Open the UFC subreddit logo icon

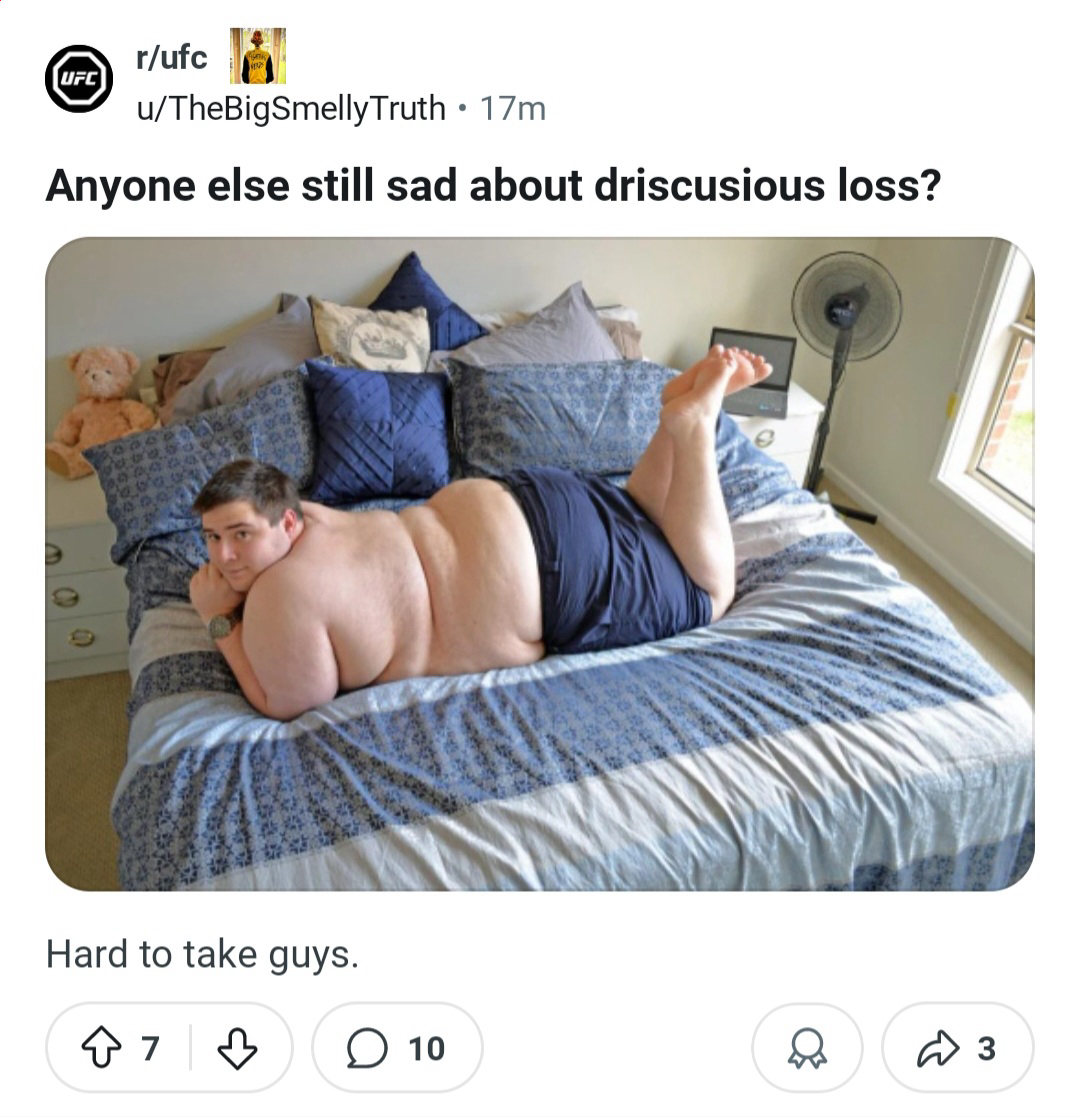(79, 78)
